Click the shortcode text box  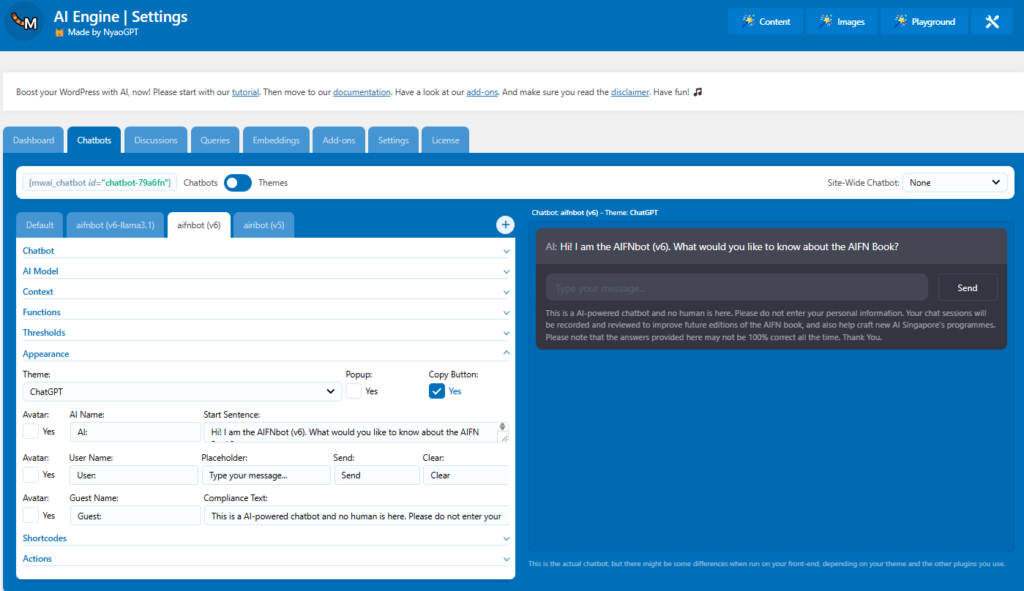[101, 183]
